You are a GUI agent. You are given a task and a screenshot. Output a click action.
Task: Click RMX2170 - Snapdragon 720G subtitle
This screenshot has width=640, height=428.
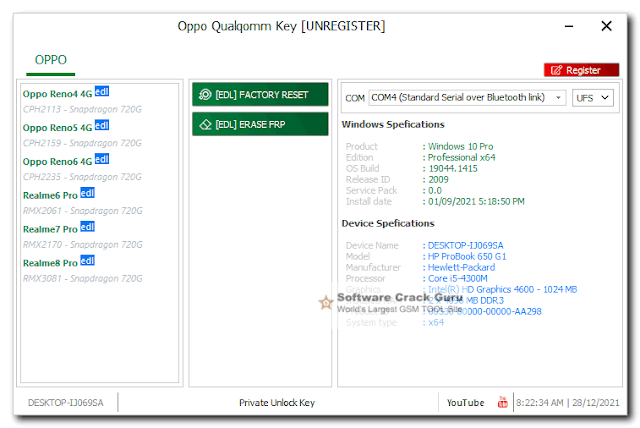tap(82, 245)
